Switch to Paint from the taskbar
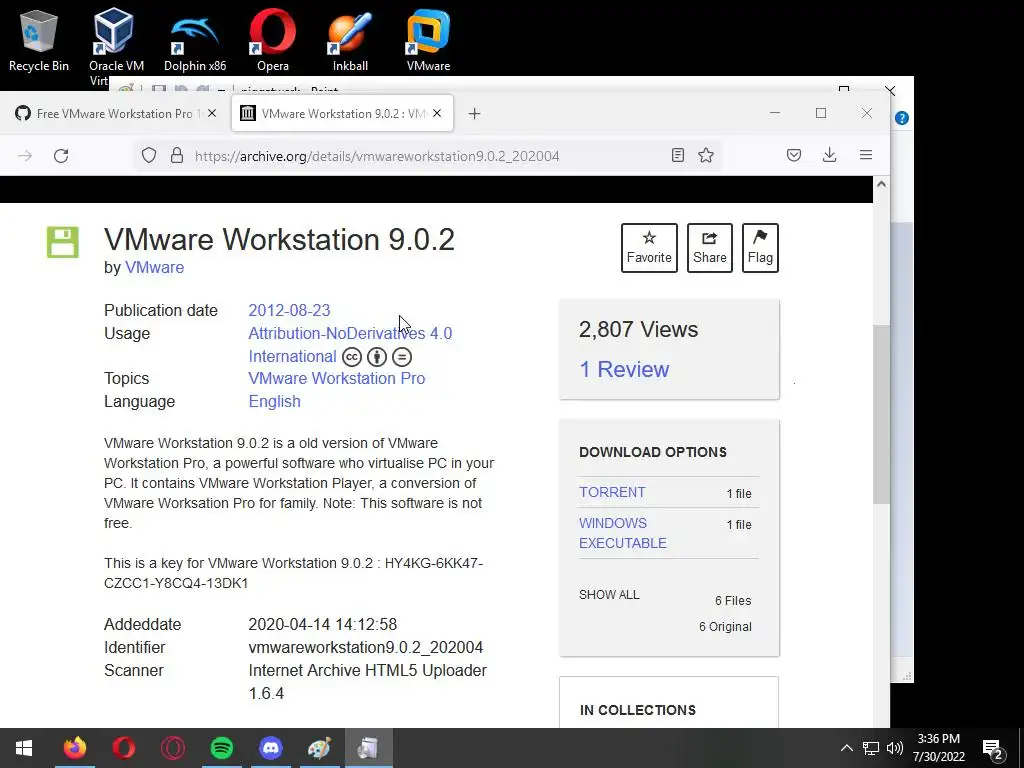1024x768 pixels. point(319,748)
